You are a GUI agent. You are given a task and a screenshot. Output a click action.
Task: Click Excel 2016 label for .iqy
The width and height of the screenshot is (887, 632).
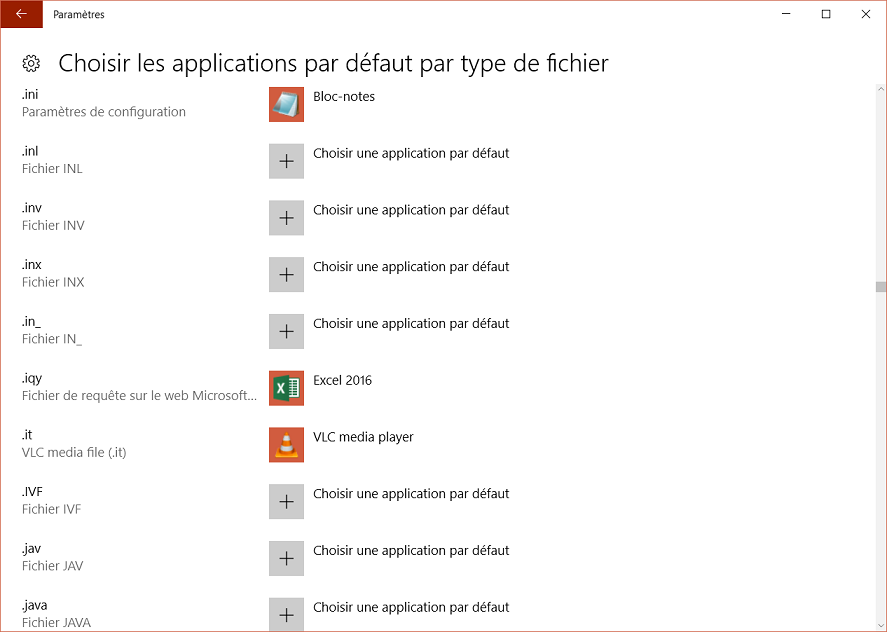[x=342, y=380]
